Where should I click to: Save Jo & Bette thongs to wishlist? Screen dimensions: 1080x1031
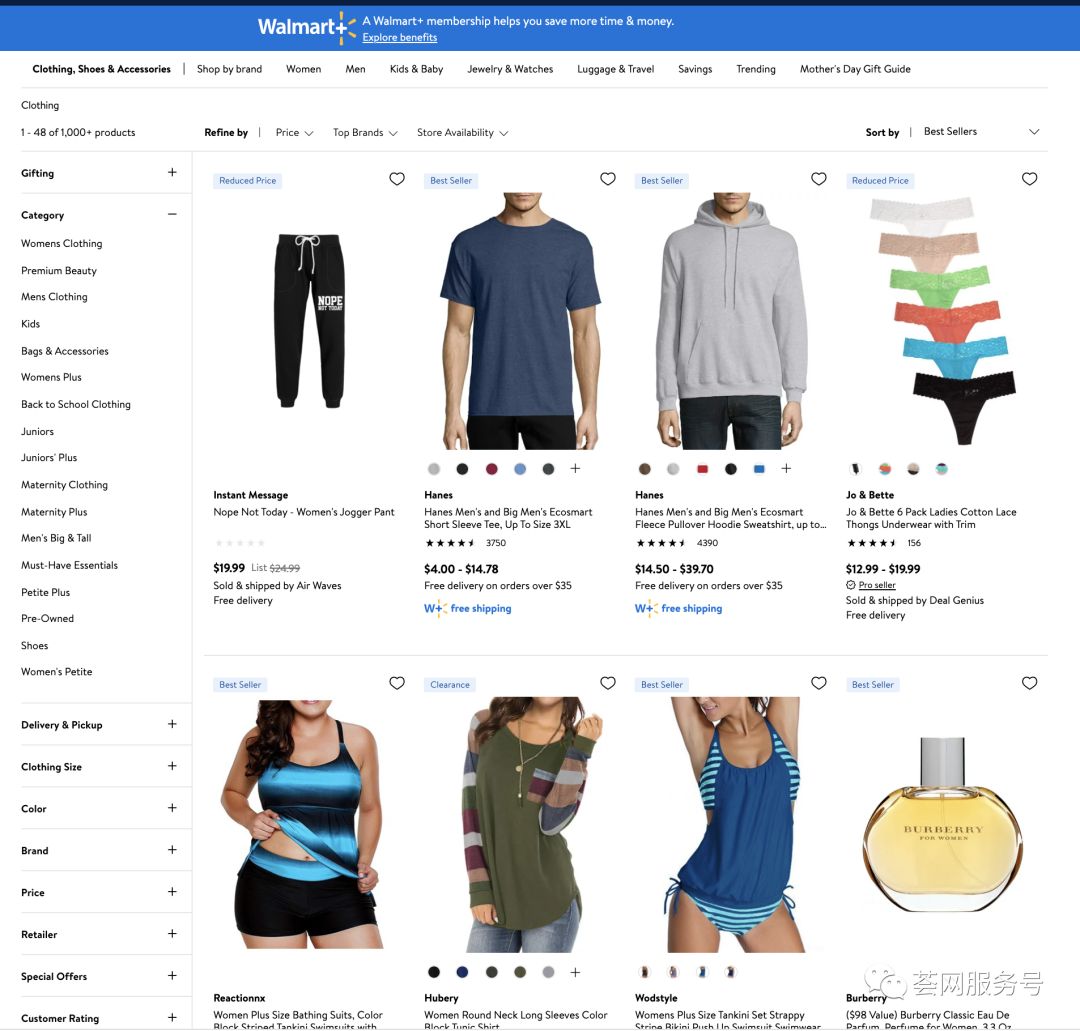point(1030,179)
